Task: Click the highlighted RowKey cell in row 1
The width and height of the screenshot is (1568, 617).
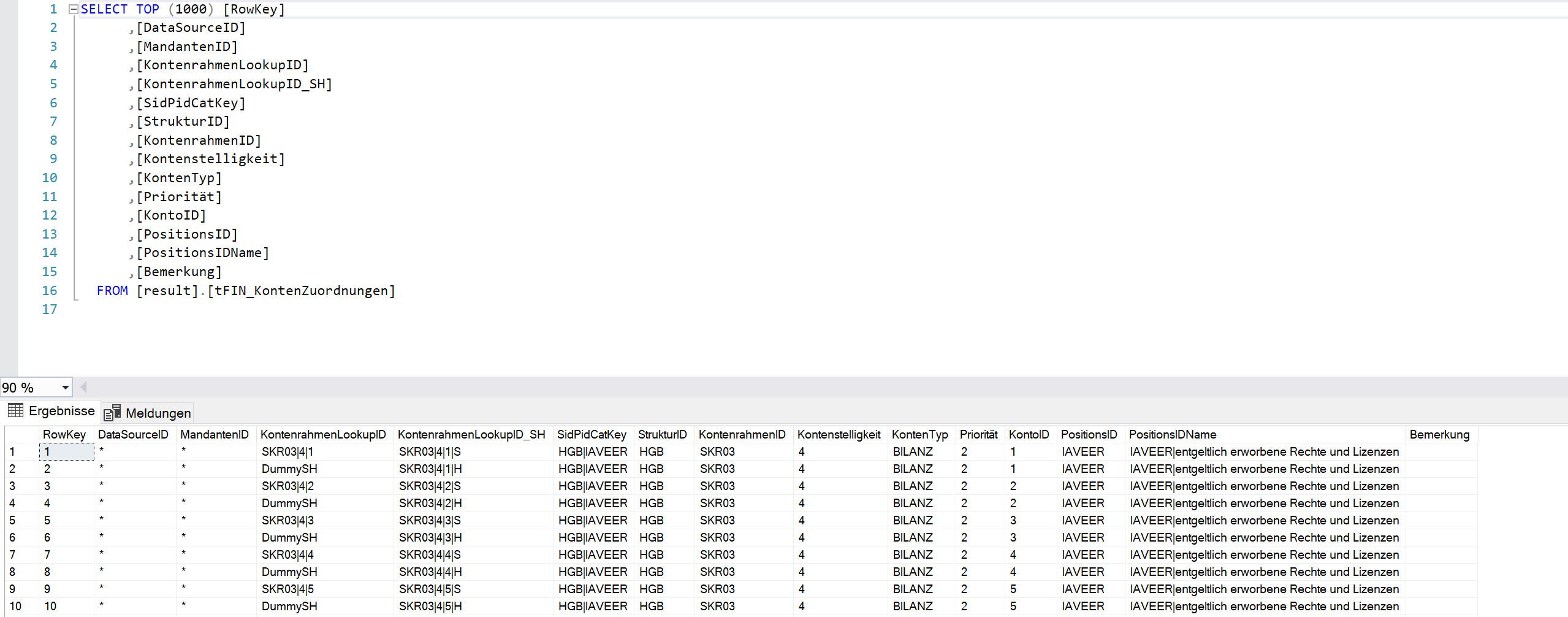Action: point(66,452)
